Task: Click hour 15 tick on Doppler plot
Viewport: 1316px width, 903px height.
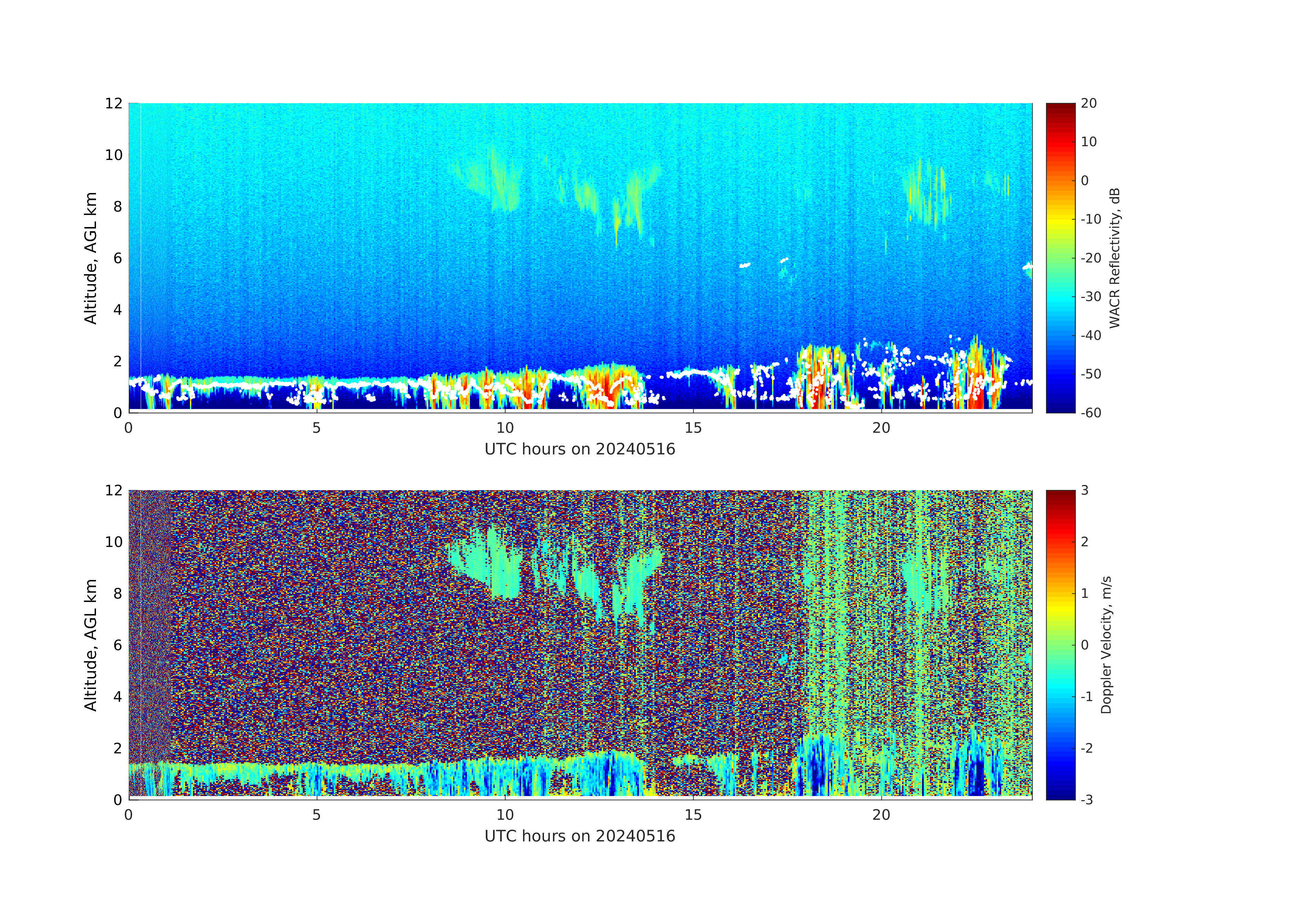Action: pyautogui.click(x=693, y=815)
